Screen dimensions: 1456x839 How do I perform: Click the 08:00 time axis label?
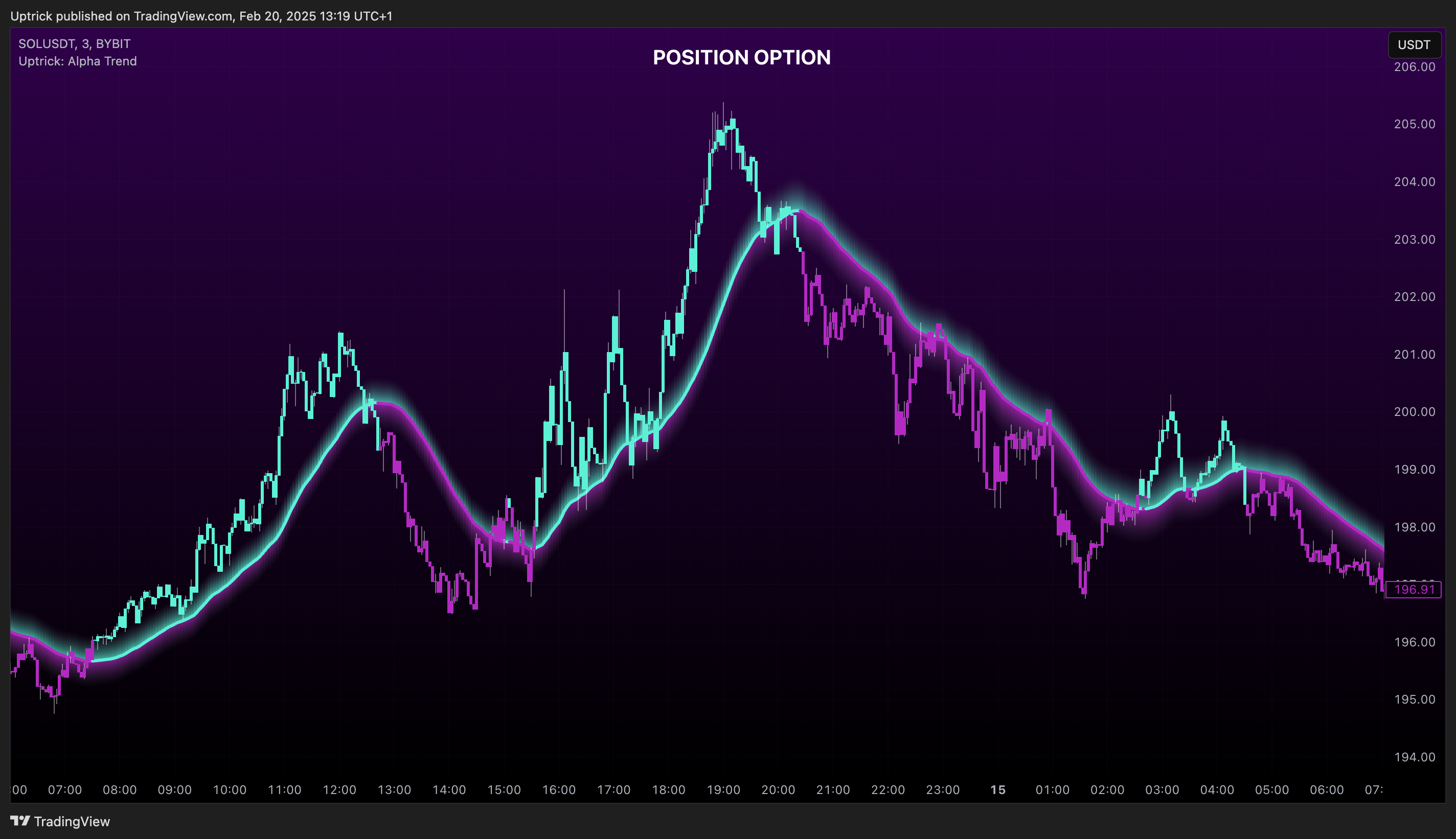click(x=120, y=789)
